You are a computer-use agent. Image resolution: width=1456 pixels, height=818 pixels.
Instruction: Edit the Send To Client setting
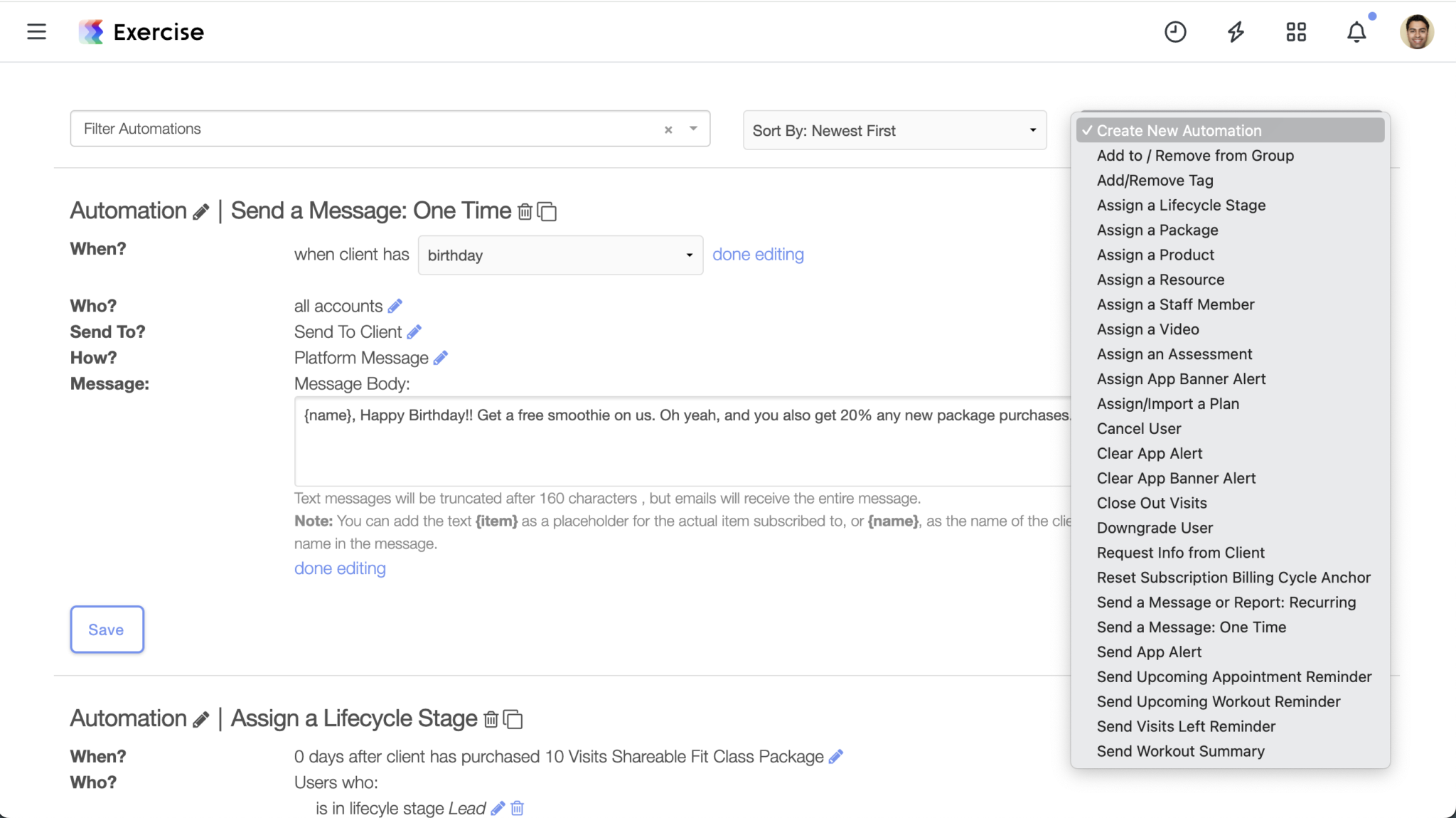point(414,331)
